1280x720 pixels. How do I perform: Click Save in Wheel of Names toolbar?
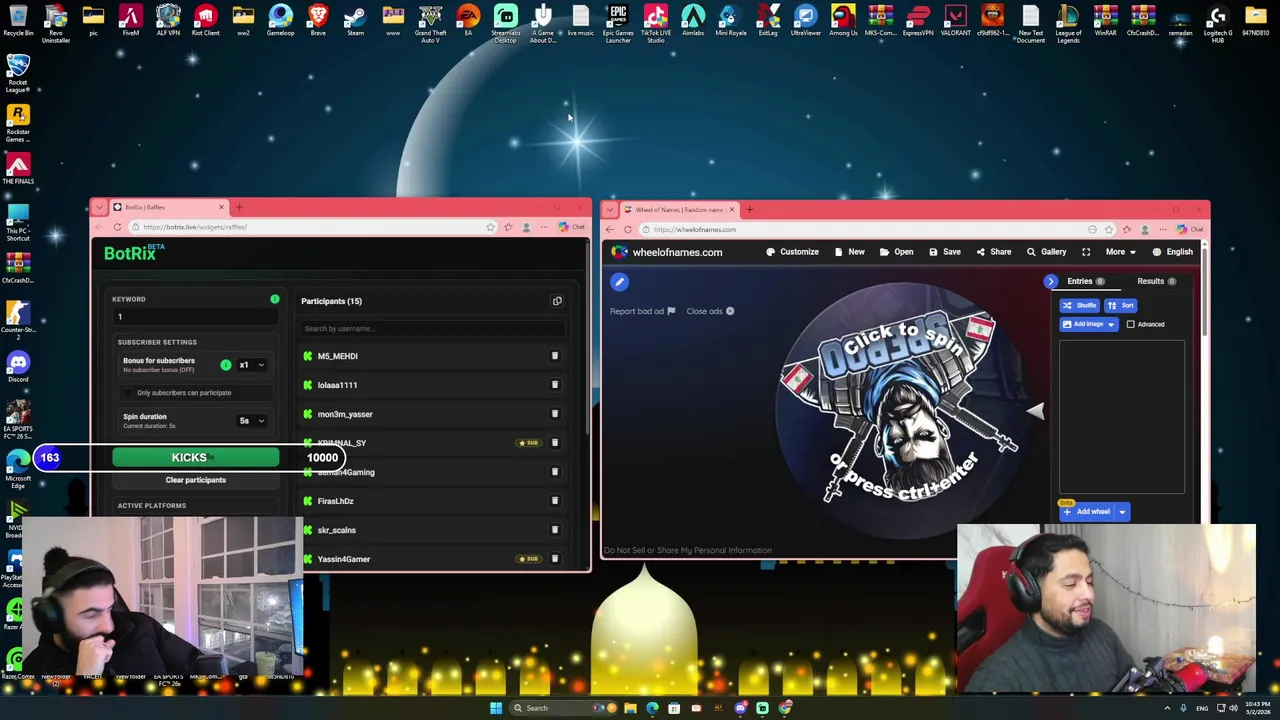coord(945,252)
